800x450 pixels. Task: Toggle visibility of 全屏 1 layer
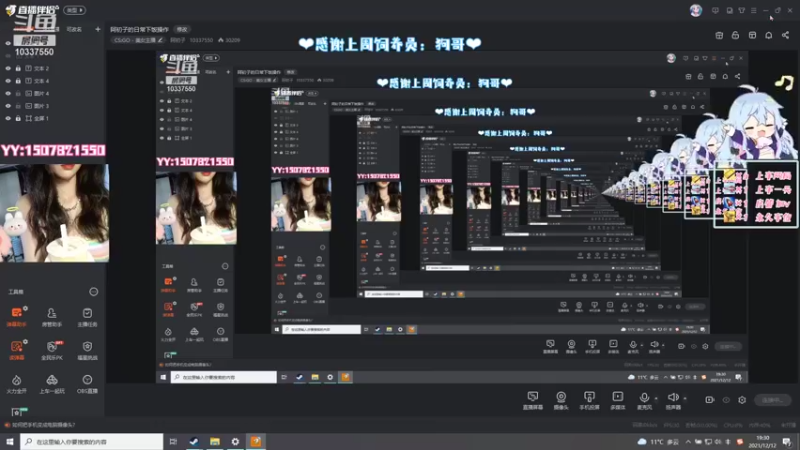click(x=8, y=118)
